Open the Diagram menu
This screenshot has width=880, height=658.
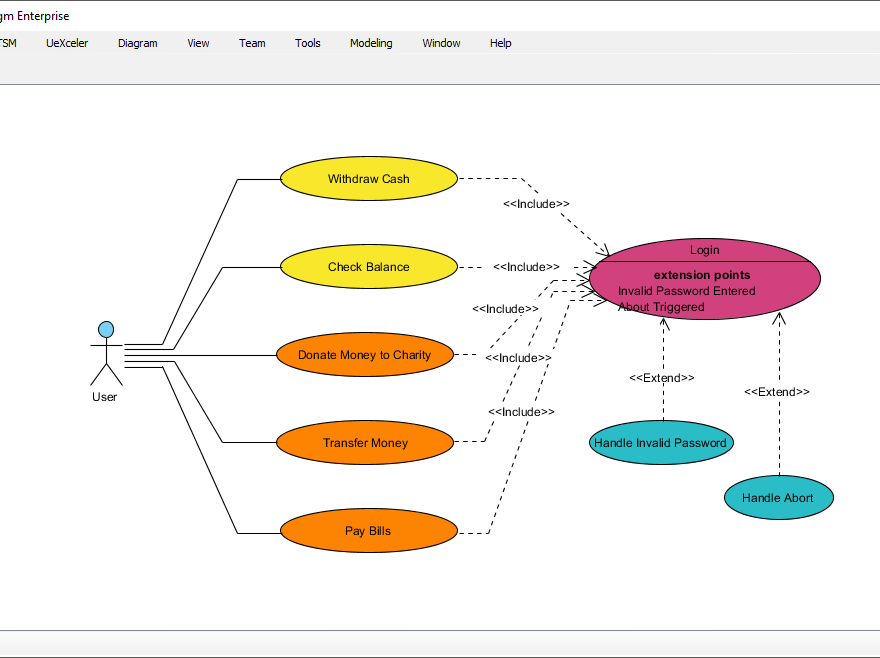tap(137, 43)
